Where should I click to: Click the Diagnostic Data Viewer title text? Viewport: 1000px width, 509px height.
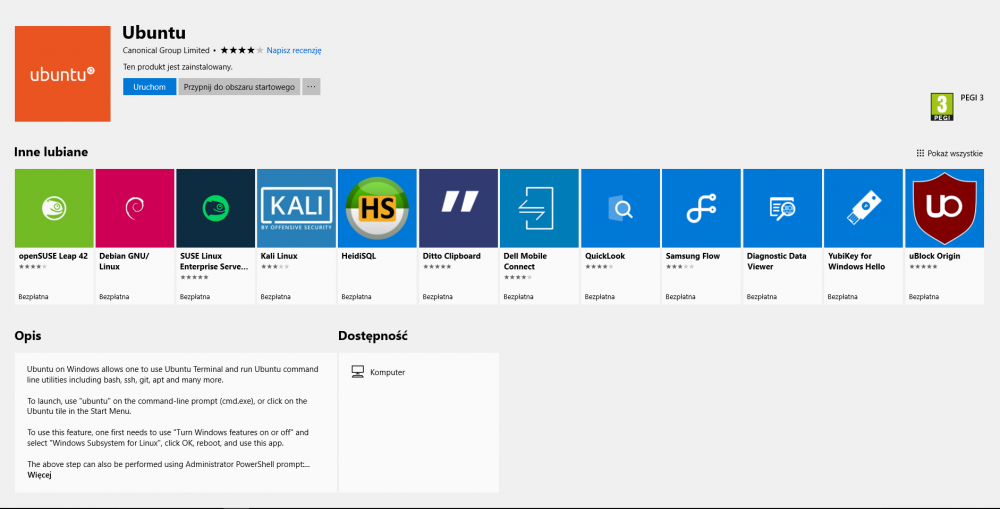776,261
